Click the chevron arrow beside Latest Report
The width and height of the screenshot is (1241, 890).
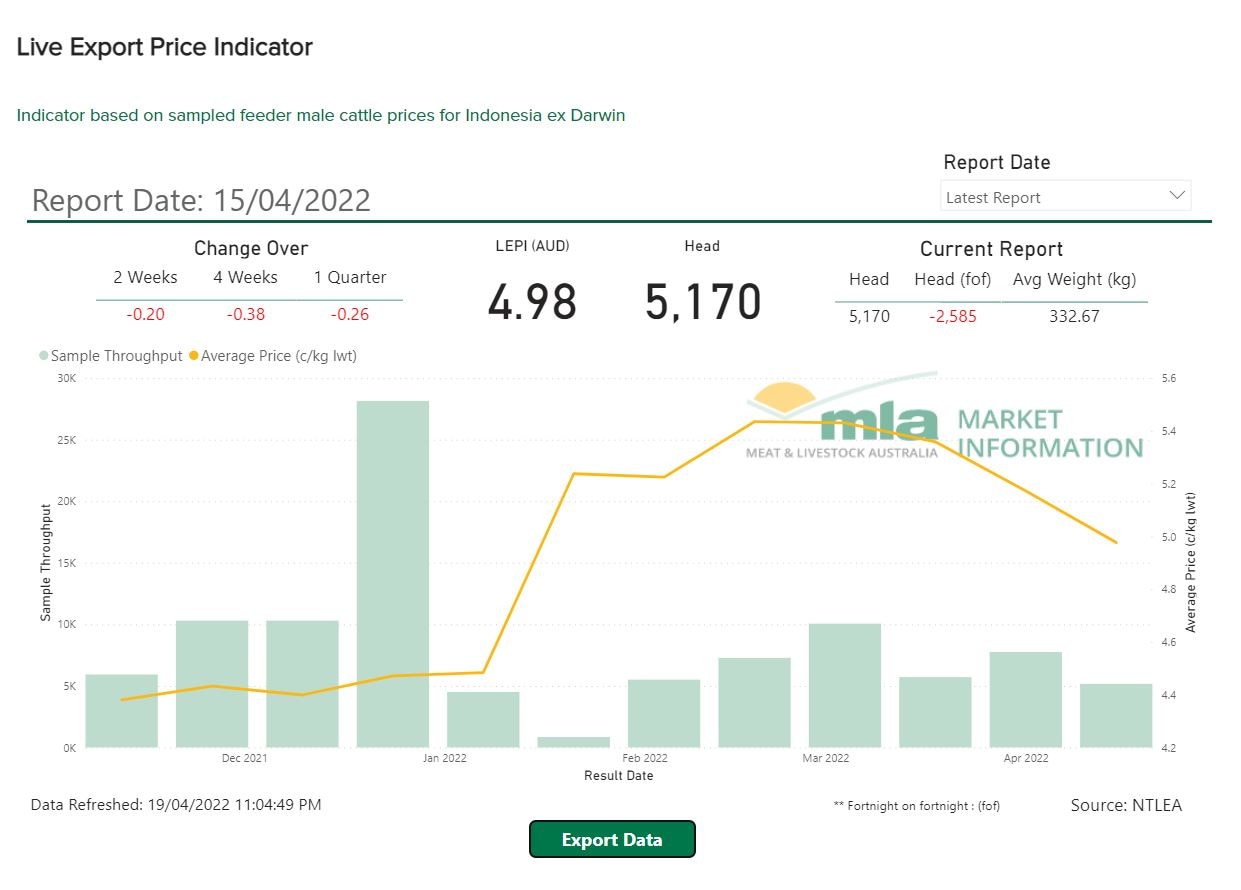(1177, 196)
